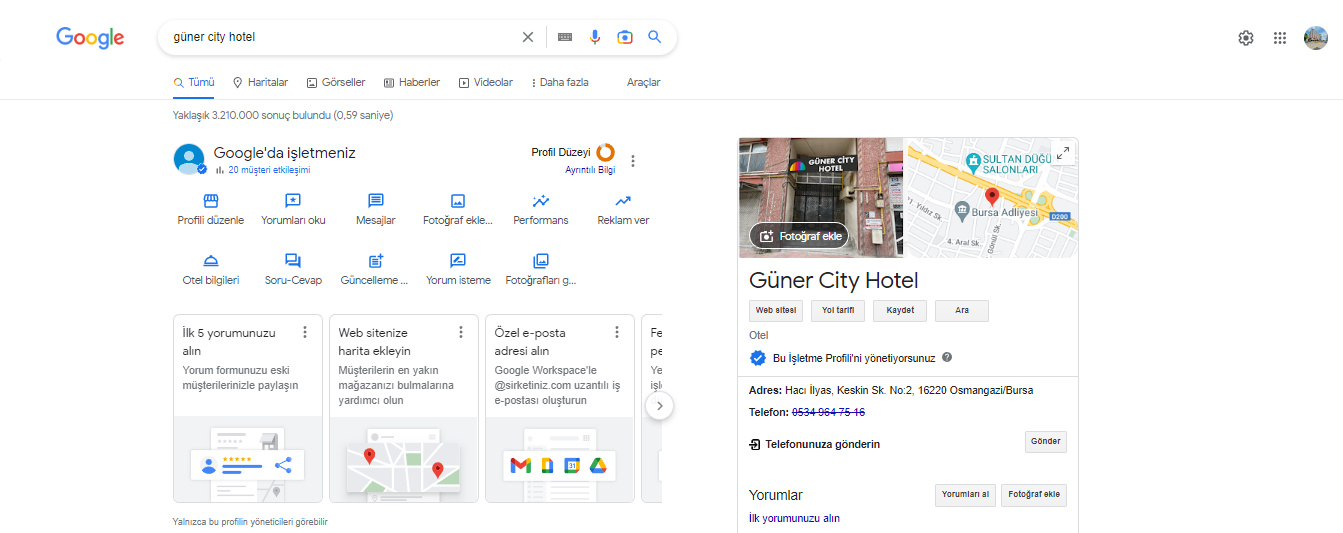Open the Soru-Cevap chat icon
The image size is (1343, 533).
(x=293, y=261)
